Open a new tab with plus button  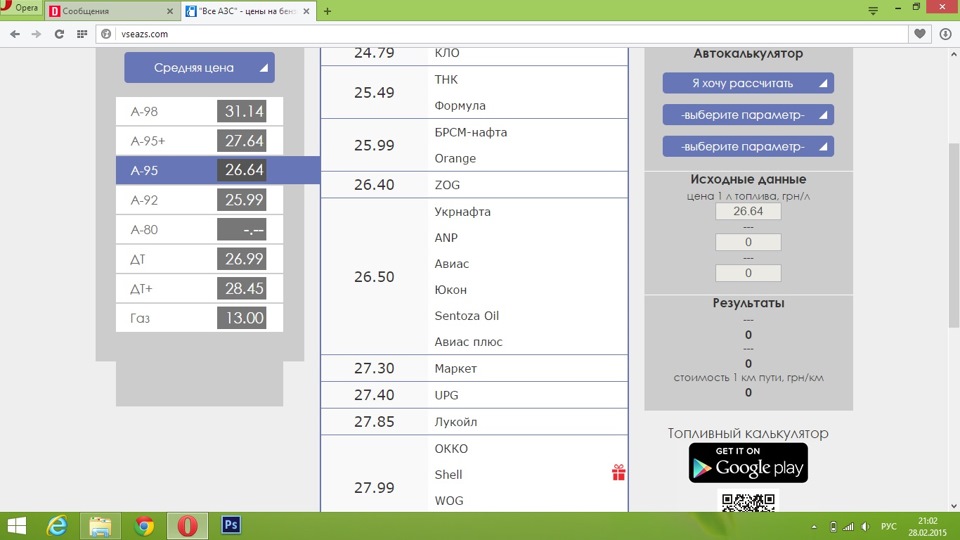click(x=328, y=11)
